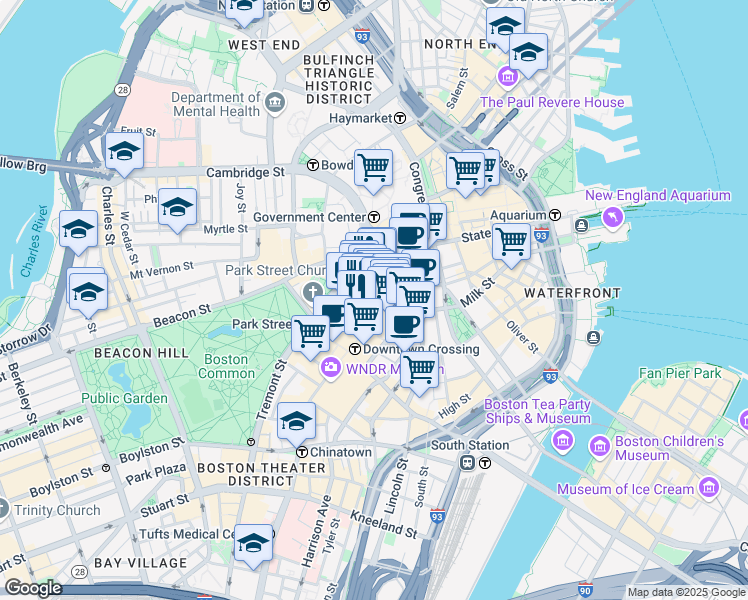Screen dimensions: 748x600
Task: Select the school marker near Myrtle St
Action: pyautogui.click(x=177, y=208)
